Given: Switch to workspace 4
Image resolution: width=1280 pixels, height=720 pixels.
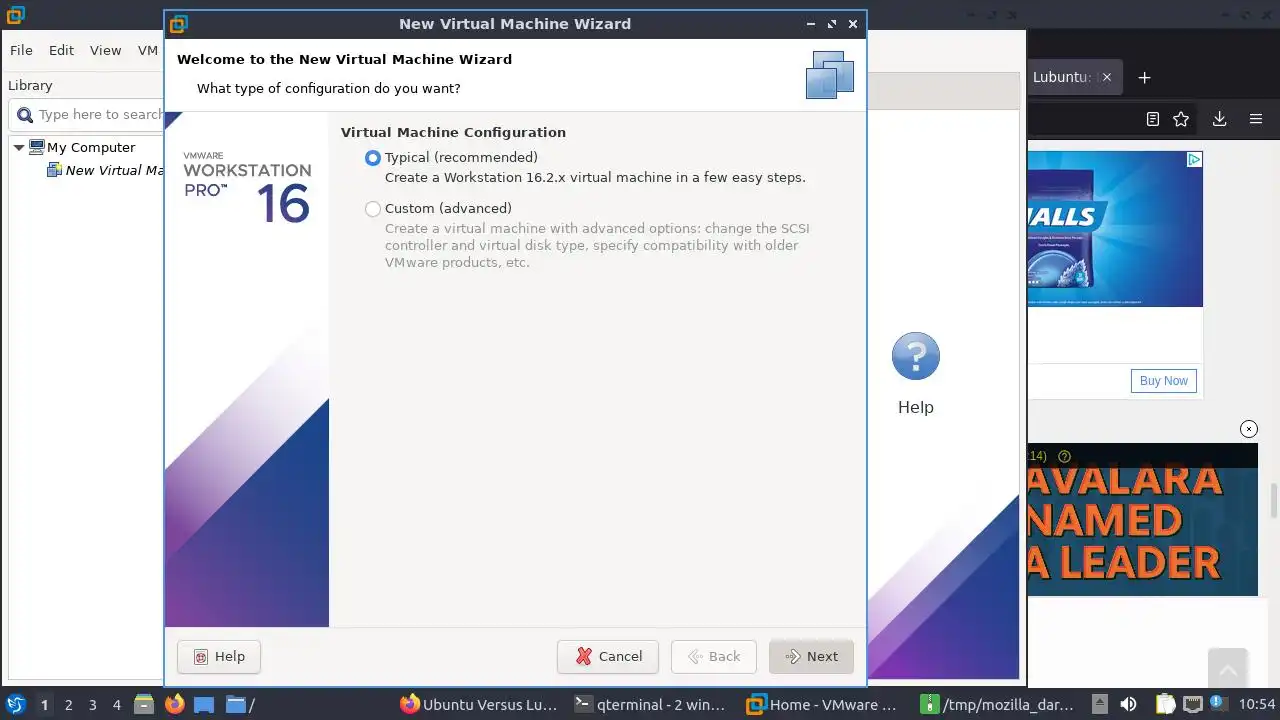Looking at the screenshot, I should point(116,705).
